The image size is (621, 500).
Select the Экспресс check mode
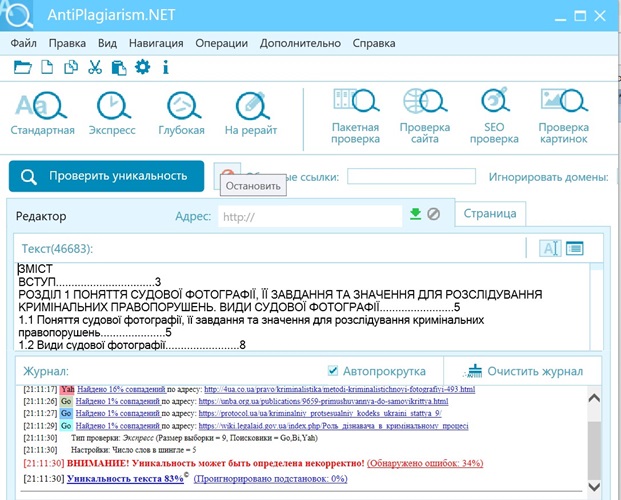pyautogui.click(x=112, y=114)
